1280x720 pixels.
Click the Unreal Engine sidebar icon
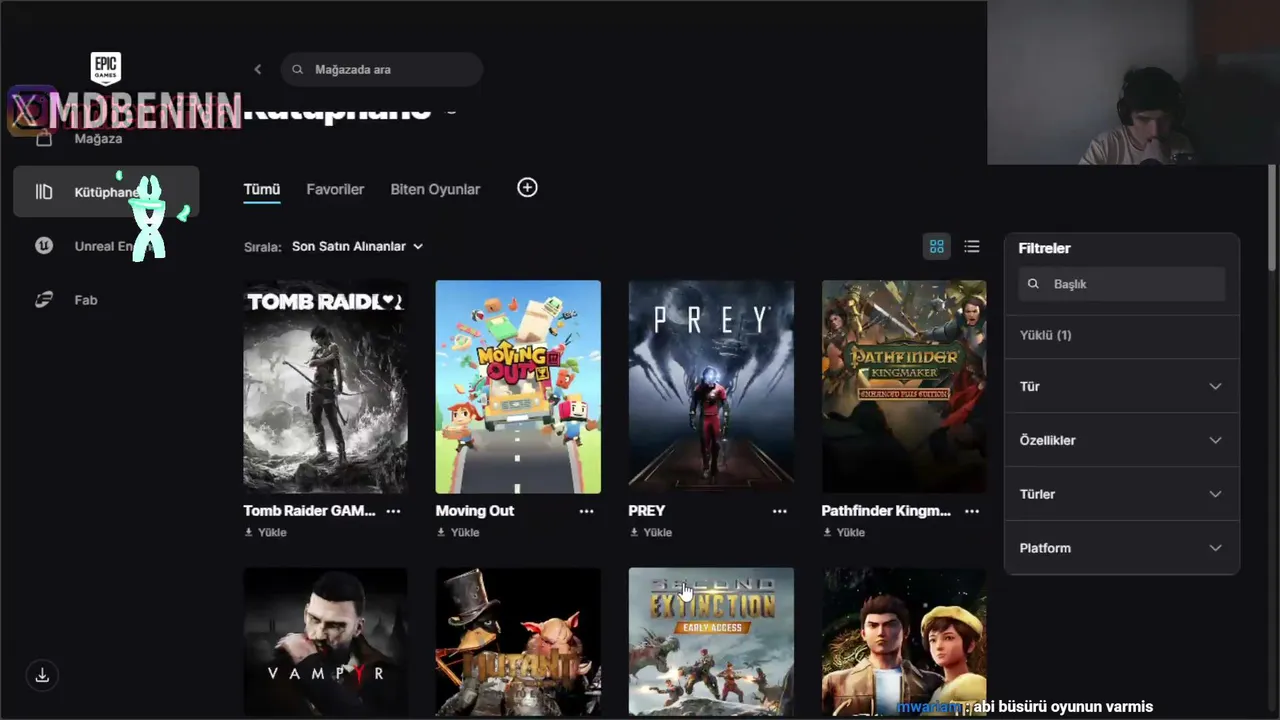pyautogui.click(x=44, y=246)
